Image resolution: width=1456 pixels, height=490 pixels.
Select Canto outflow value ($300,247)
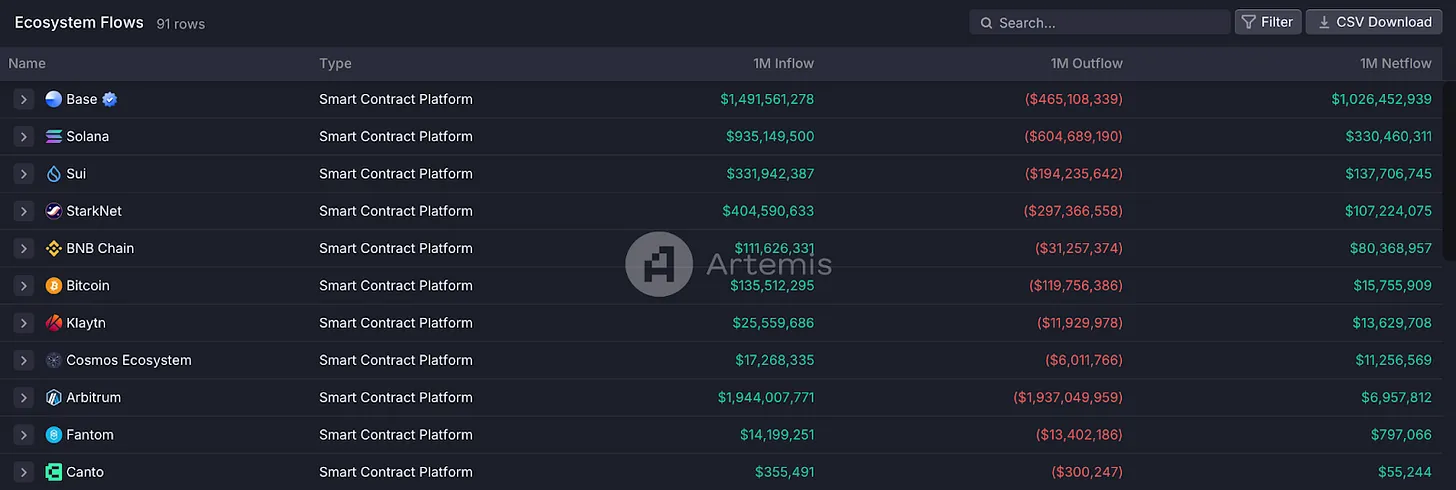pos(1087,472)
